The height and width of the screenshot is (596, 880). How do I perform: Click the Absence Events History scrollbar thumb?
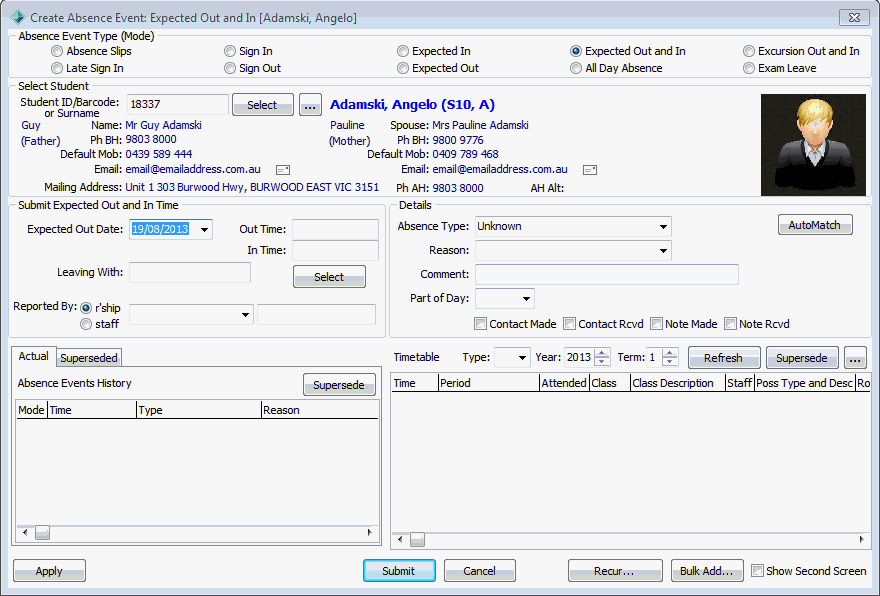tap(43, 532)
